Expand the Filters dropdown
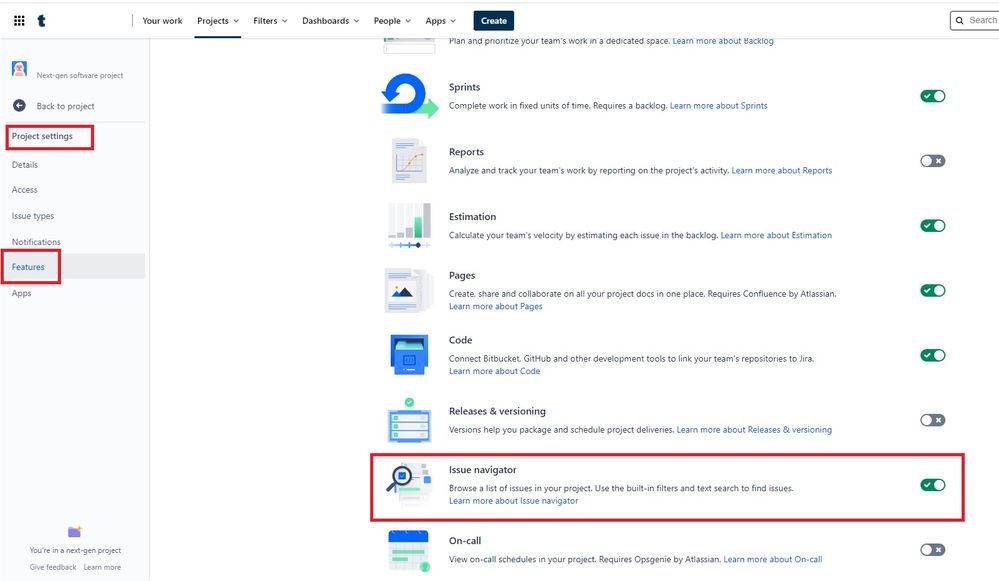999x581 pixels. (270, 20)
